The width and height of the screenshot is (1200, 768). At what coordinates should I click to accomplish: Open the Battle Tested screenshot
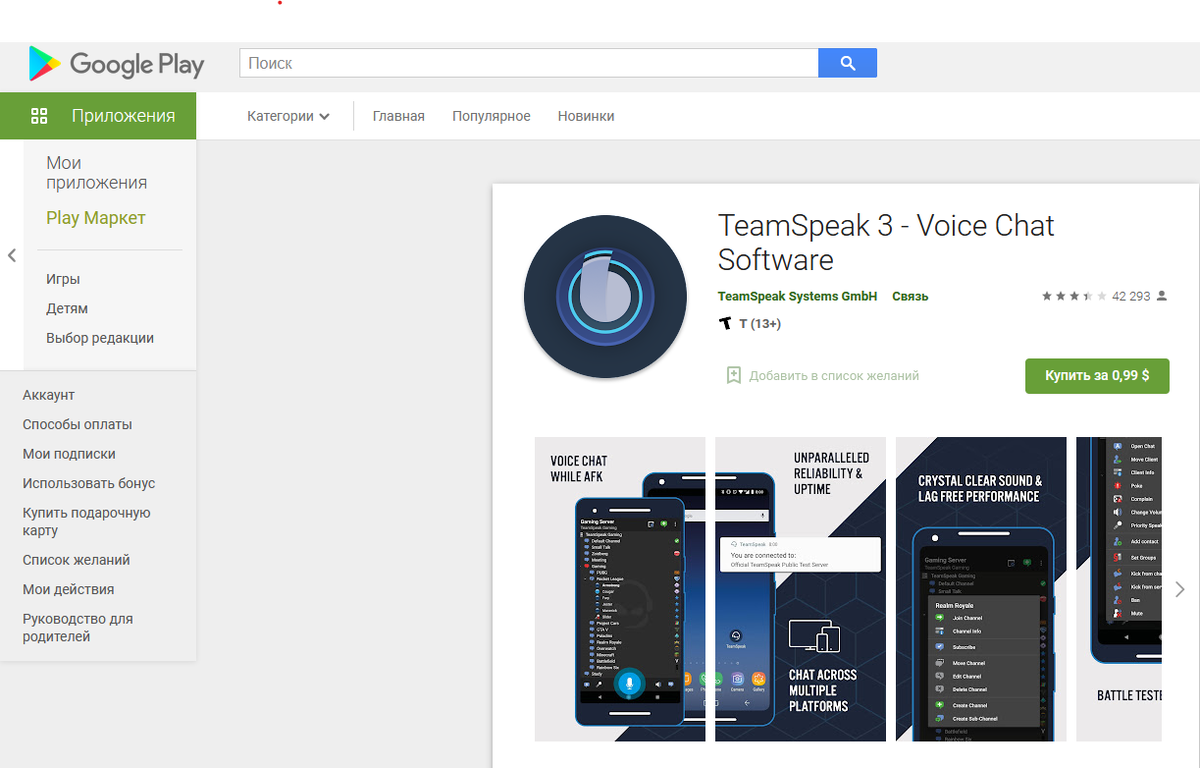[1119, 589]
